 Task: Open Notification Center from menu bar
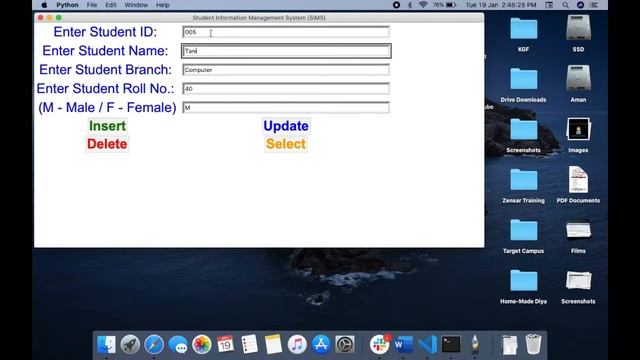pyautogui.click(x=594, y=5)
